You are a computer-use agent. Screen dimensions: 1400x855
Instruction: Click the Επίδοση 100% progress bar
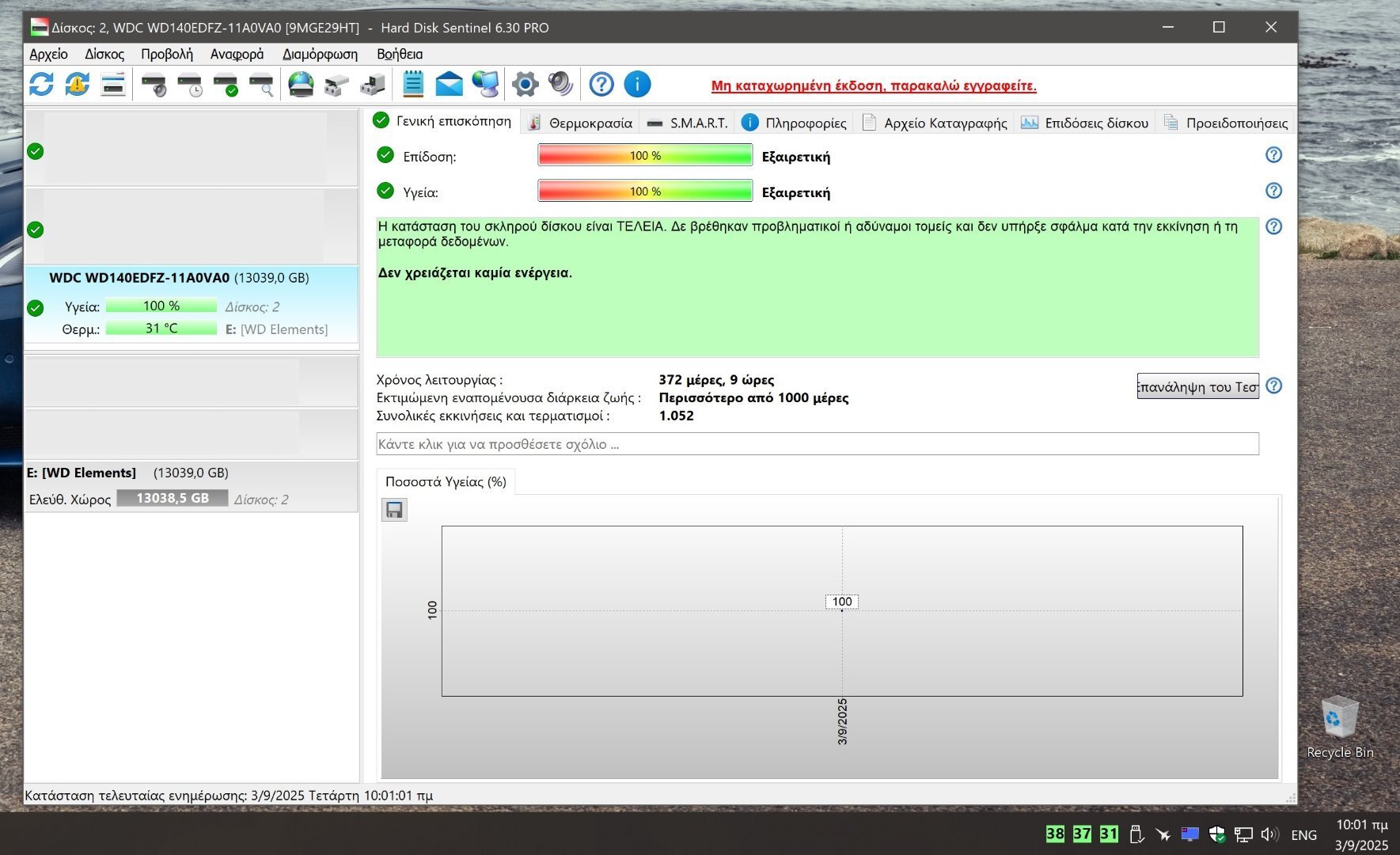point(645,155)
